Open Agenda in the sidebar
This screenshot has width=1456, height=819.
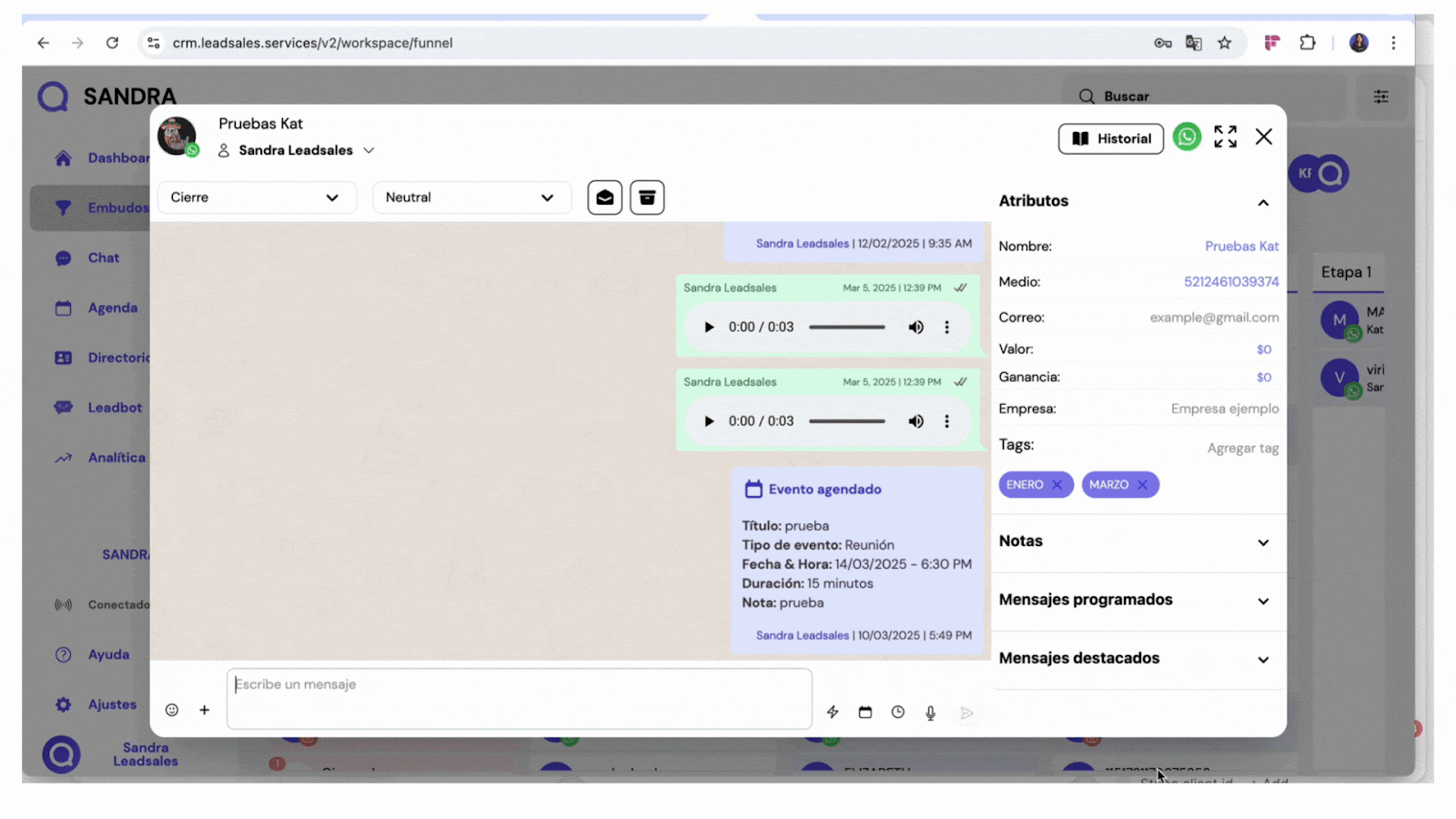point(112,308)
